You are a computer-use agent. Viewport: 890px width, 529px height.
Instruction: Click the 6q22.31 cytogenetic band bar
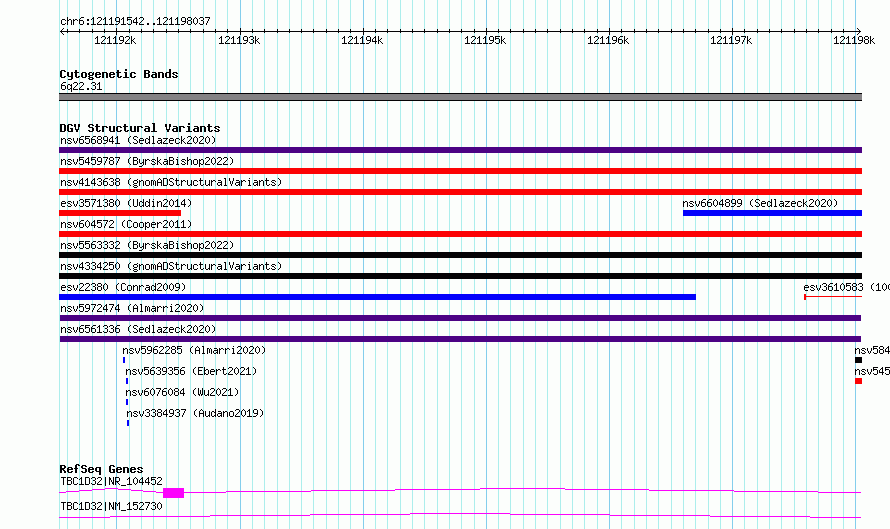(460, 97)
